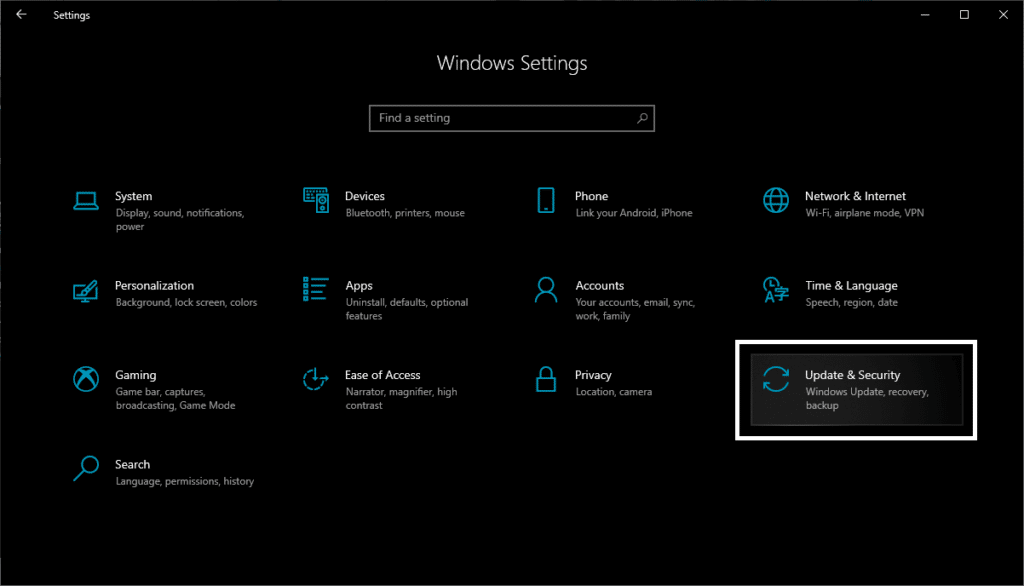Maximize the Settings window
This screenshot has width=1024, height=586.
click(964, 14)
